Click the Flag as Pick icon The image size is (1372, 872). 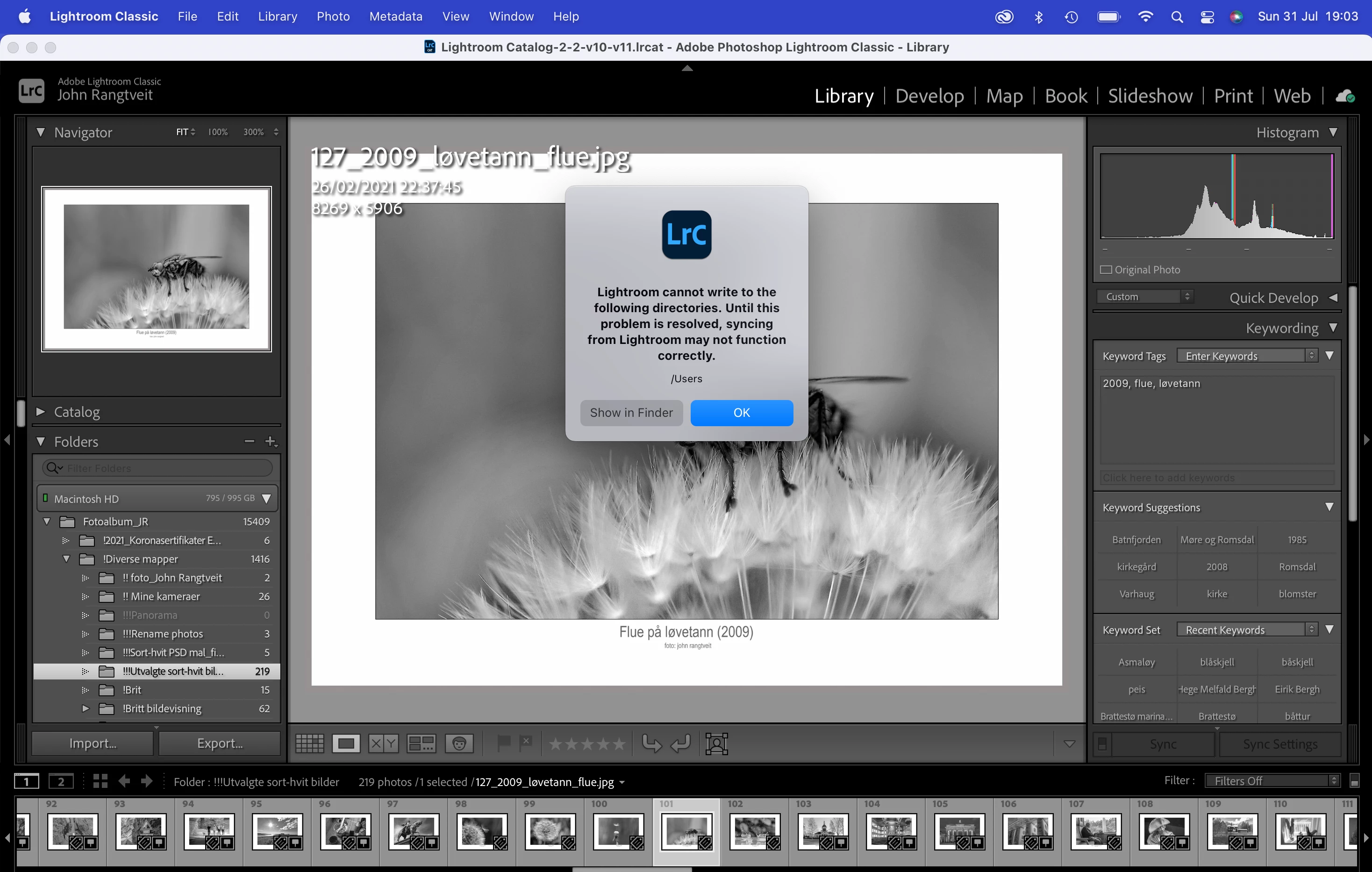coord(503,743)
